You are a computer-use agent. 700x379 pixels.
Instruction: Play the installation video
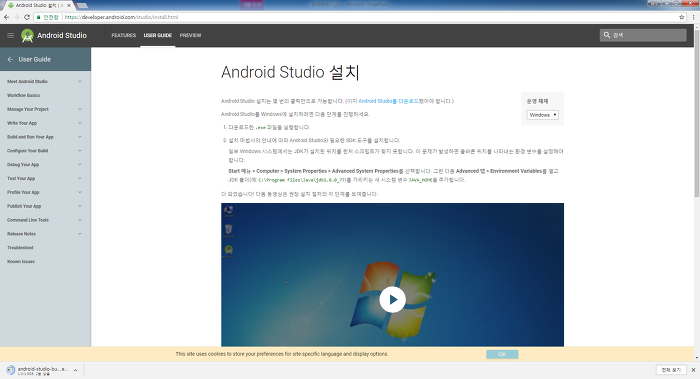click(392, 300)
